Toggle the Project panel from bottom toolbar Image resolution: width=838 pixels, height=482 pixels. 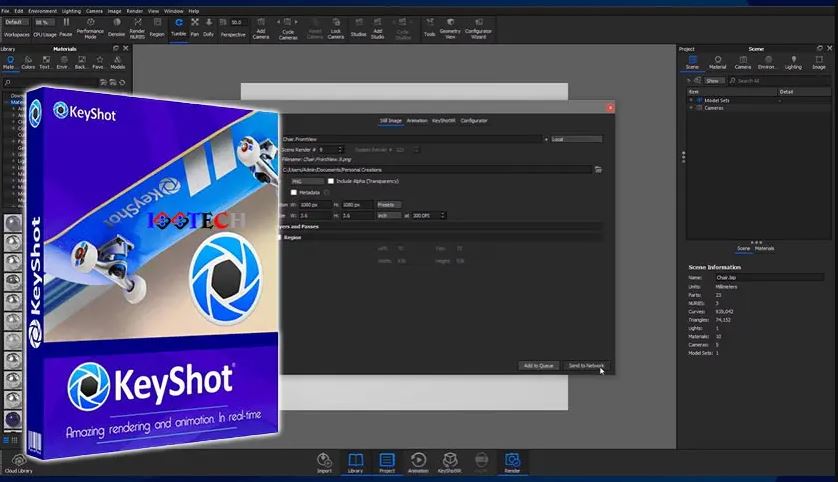point(387,463)
